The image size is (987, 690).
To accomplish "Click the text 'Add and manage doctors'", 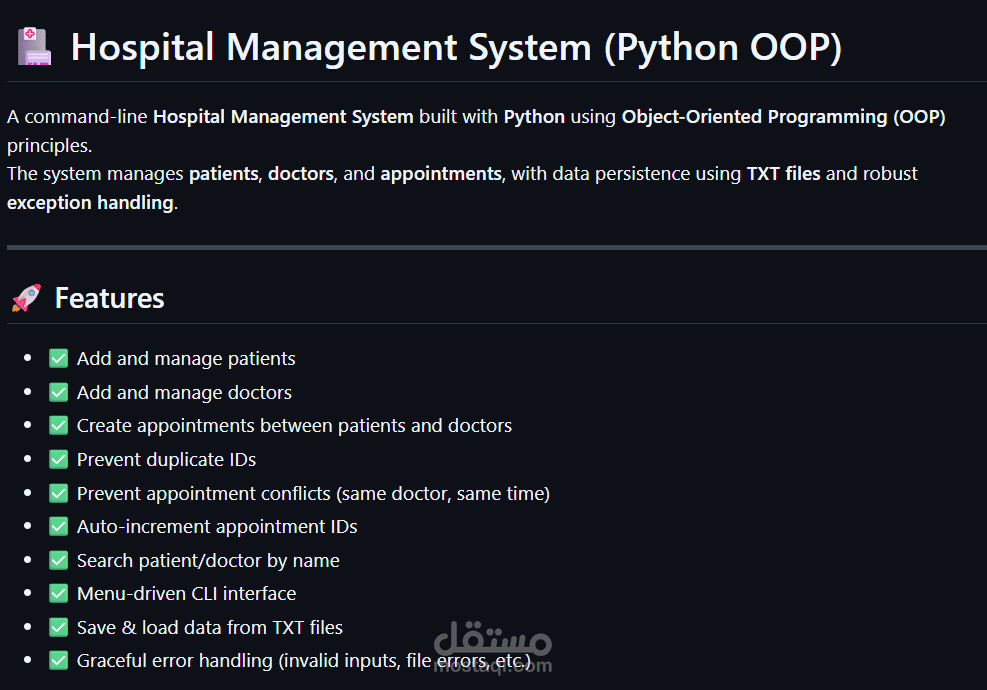I will click(184, 392).
